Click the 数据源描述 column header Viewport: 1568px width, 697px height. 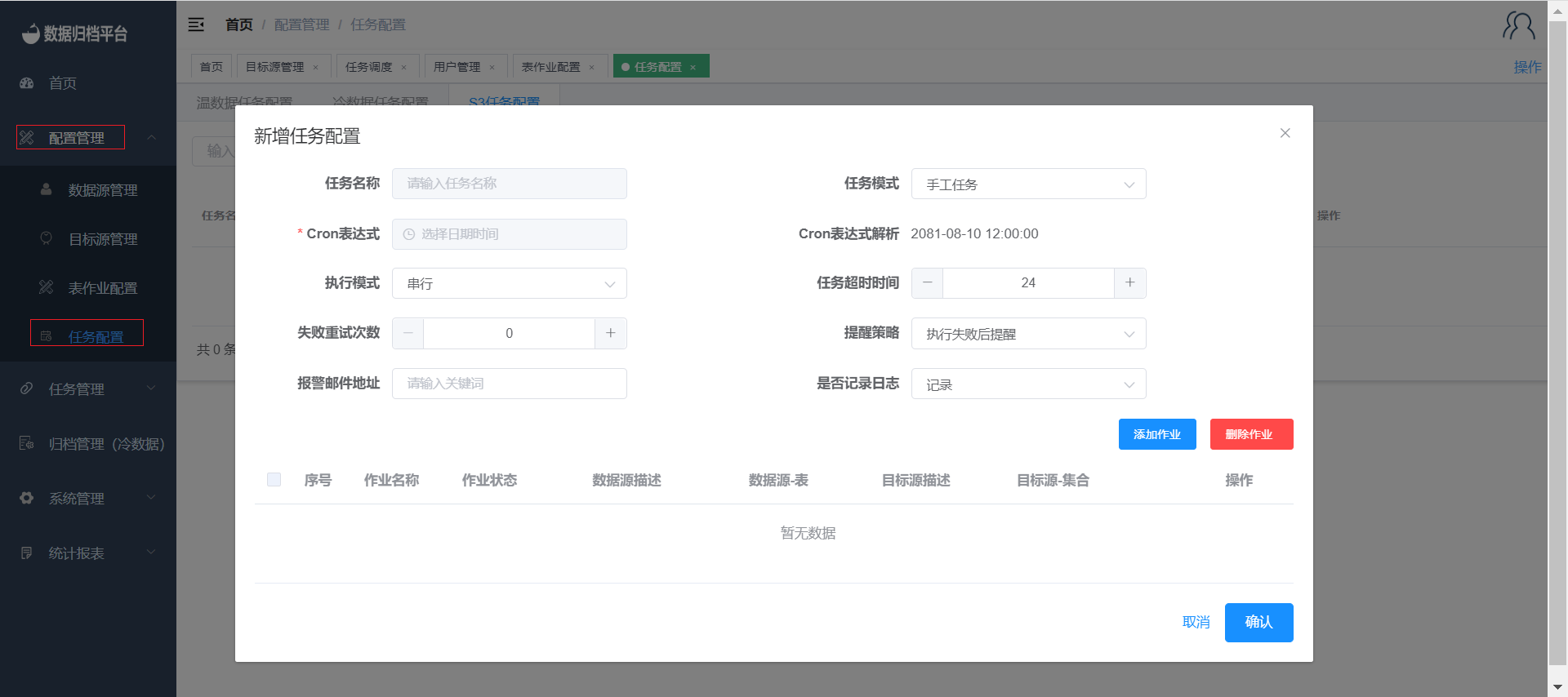626,480
